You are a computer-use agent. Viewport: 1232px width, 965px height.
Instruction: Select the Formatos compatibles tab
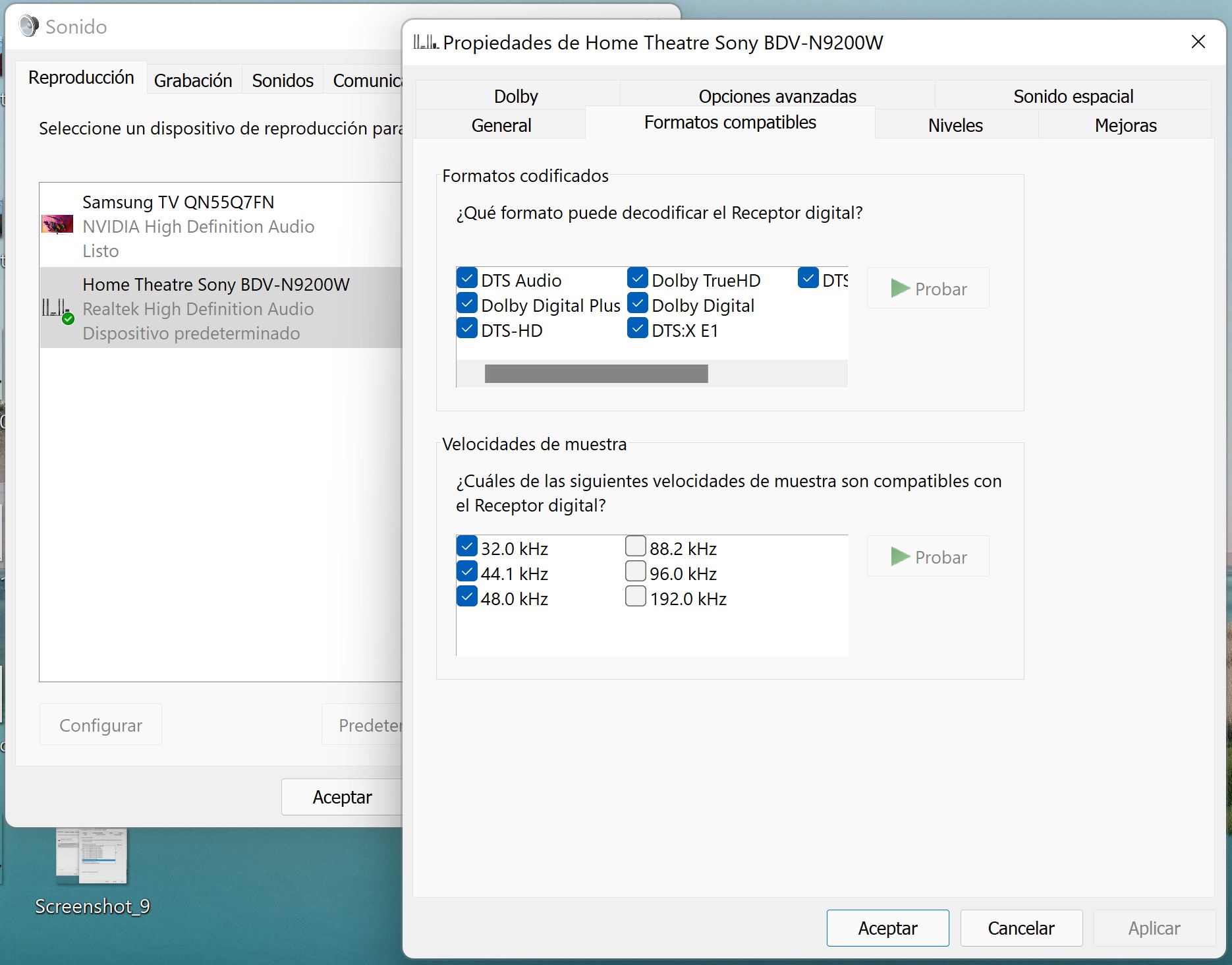click(730, 123)
